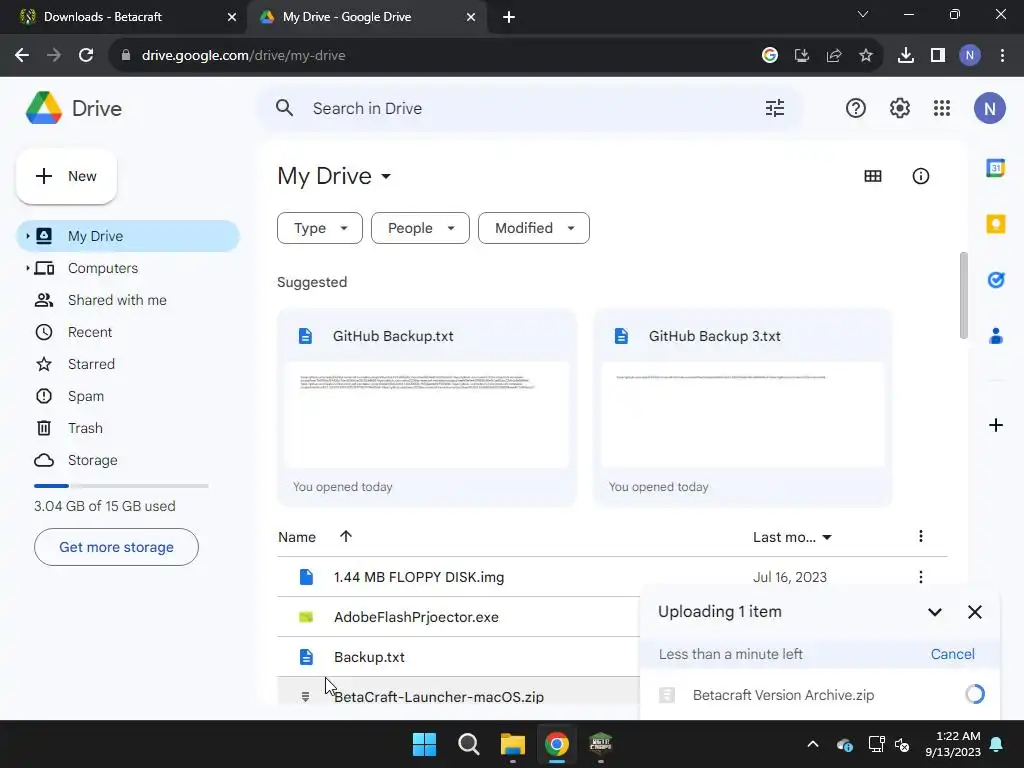Open Google Keep side panel
The image size is (1024, 768).
(995, 224)
